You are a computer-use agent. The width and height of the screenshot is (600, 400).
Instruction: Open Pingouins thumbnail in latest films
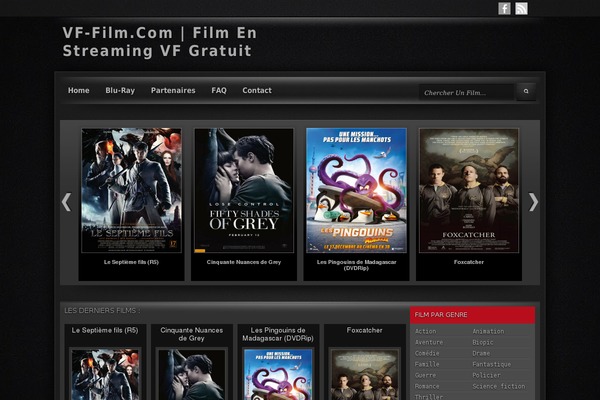278,374
